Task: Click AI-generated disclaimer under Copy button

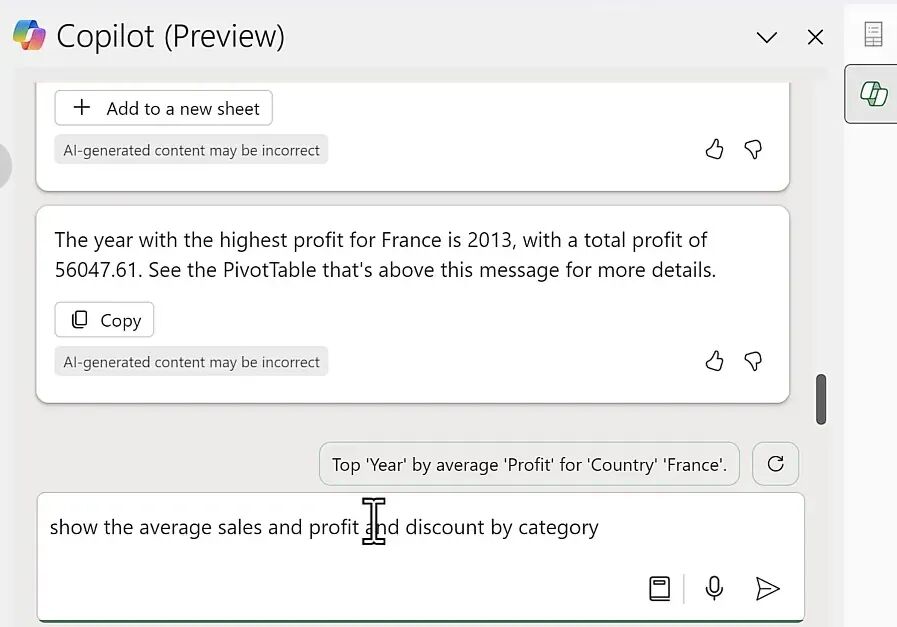Action: click(x=191, y=362)
